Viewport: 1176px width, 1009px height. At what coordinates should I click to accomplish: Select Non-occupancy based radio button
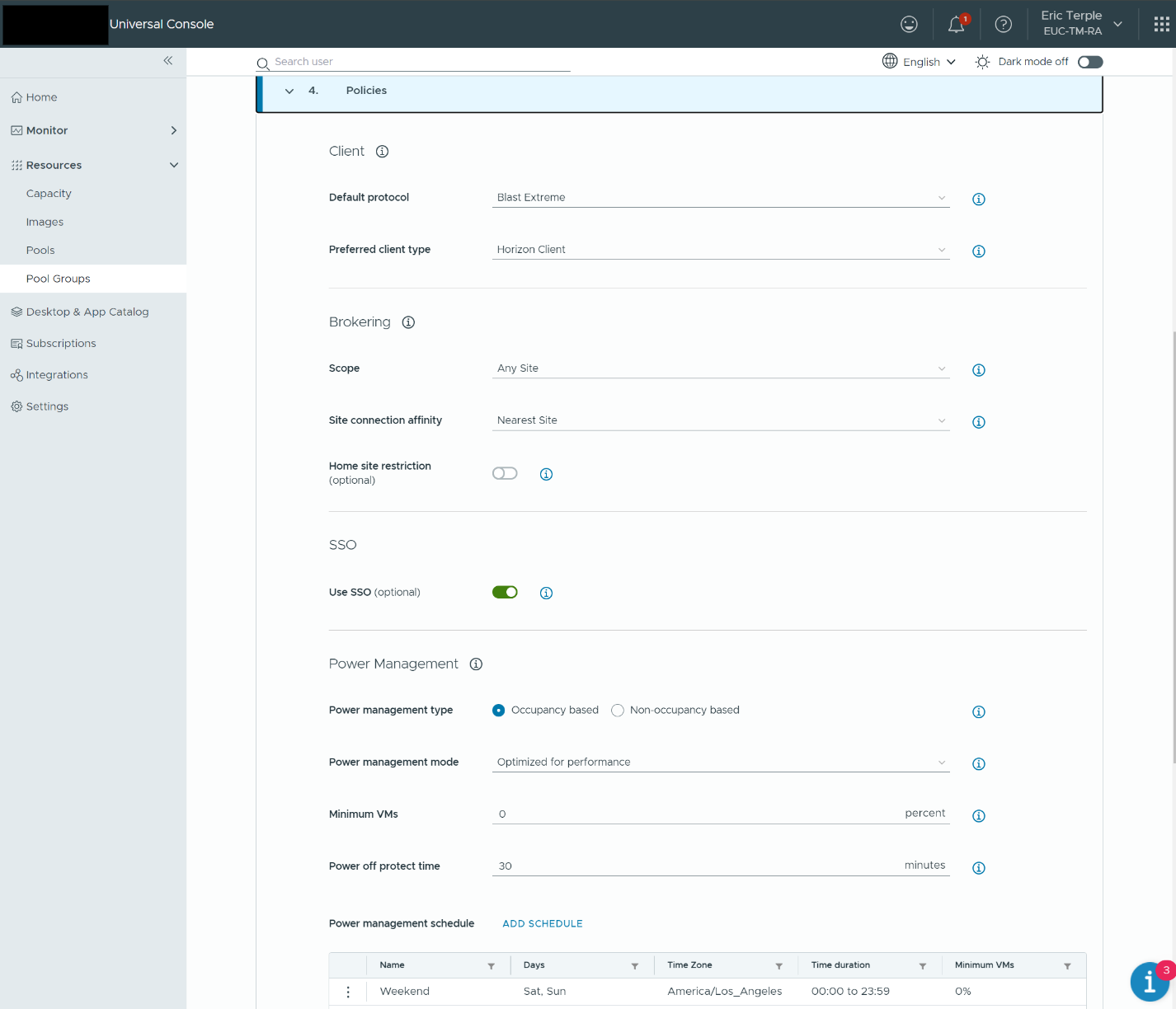tap(618, 711)
